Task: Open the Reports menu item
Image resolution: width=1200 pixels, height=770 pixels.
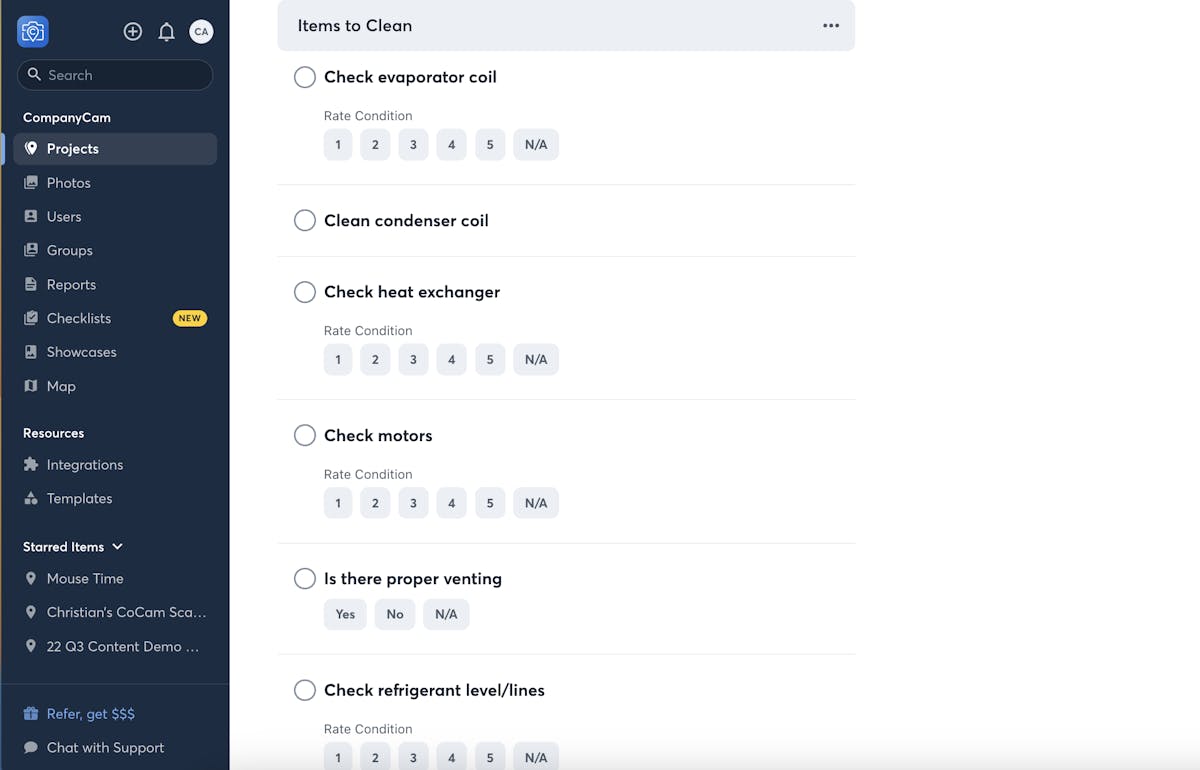Action: [x=71, y=285]
